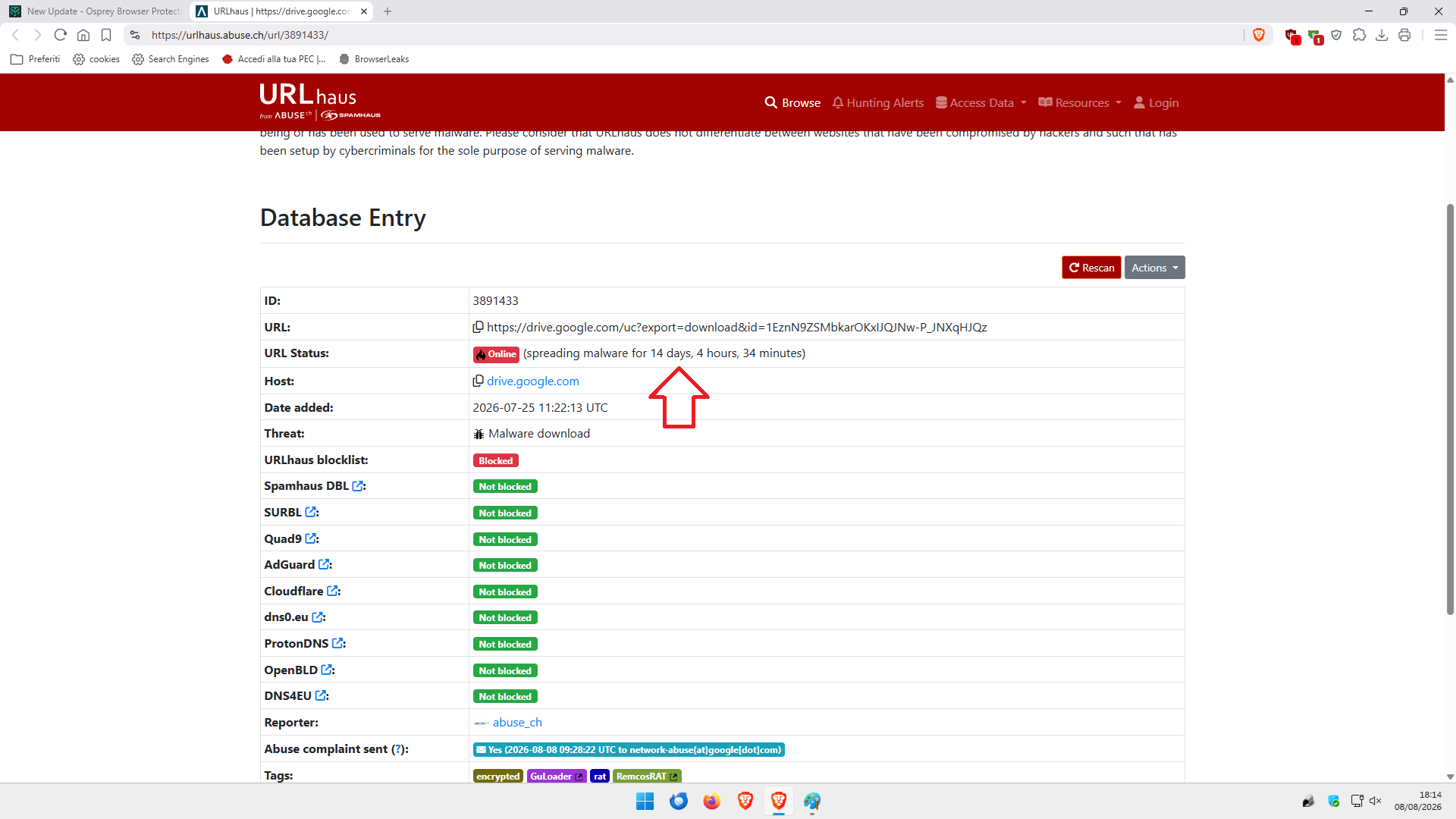The width and height of the screenshot is (1456, 819).
Task: Open the Login navigation item
Action: click(x=1156, y=102)
